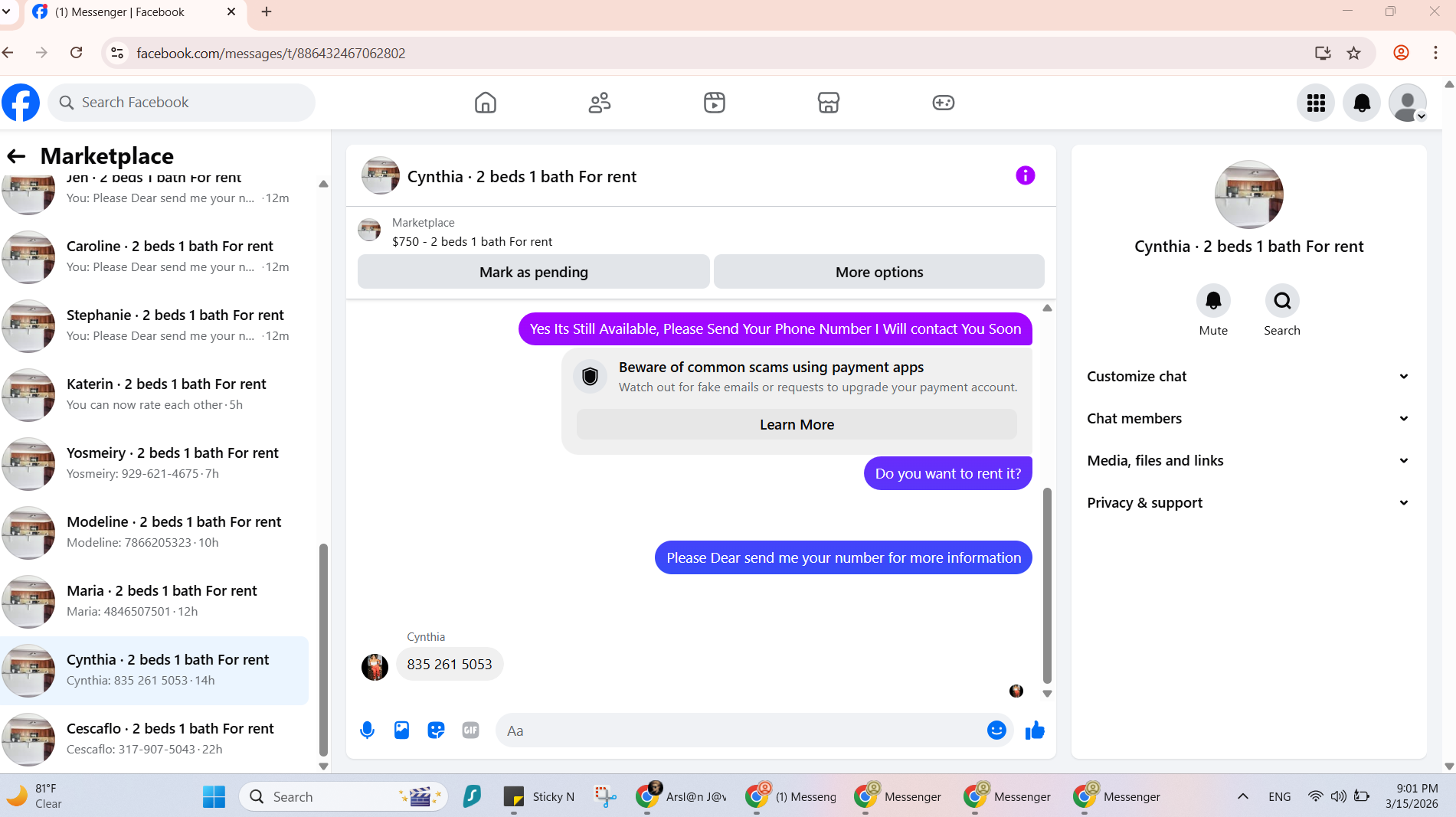
Task: Click the large listing photo in the info panel
Action: pyautogui.click(x=1248, y=194)
